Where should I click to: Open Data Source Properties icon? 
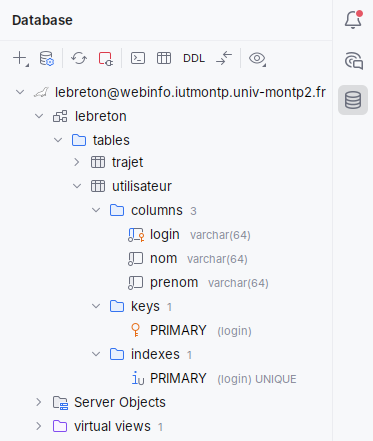pos(47,58)
